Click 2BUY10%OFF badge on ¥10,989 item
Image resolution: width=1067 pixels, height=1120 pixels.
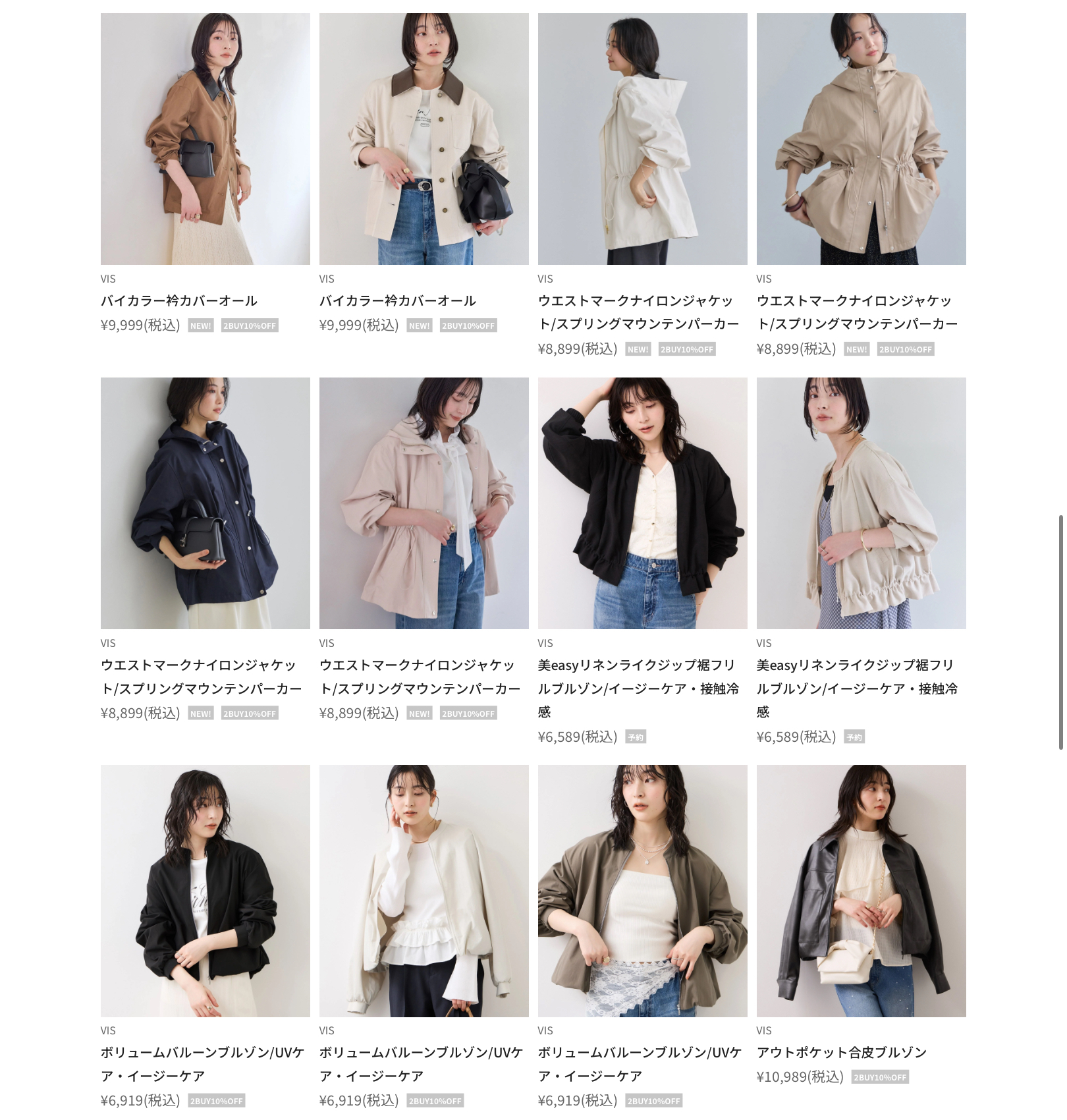(x=880, y=1077)
